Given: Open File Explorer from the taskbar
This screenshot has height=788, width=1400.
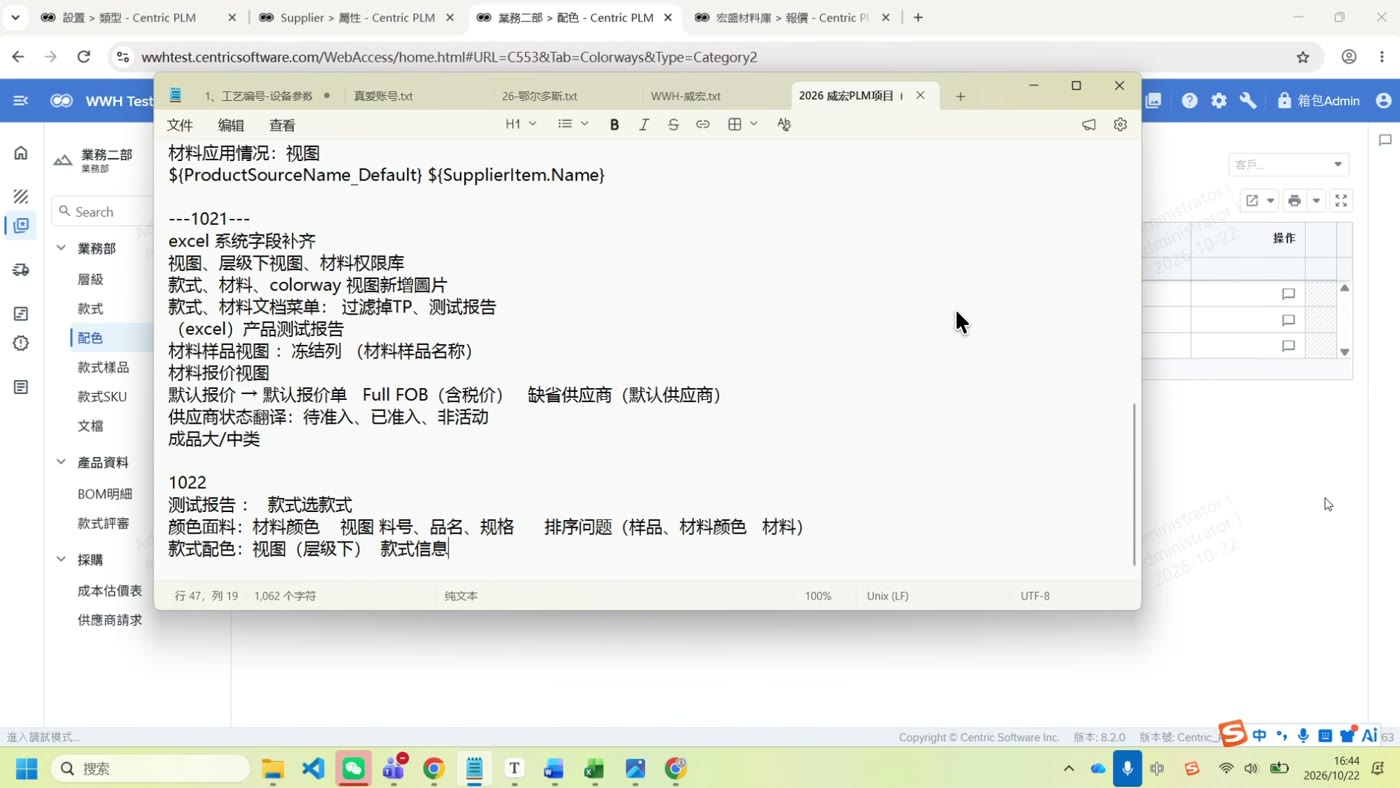Looking at the screenshot, I should click(x=273, y=768).
